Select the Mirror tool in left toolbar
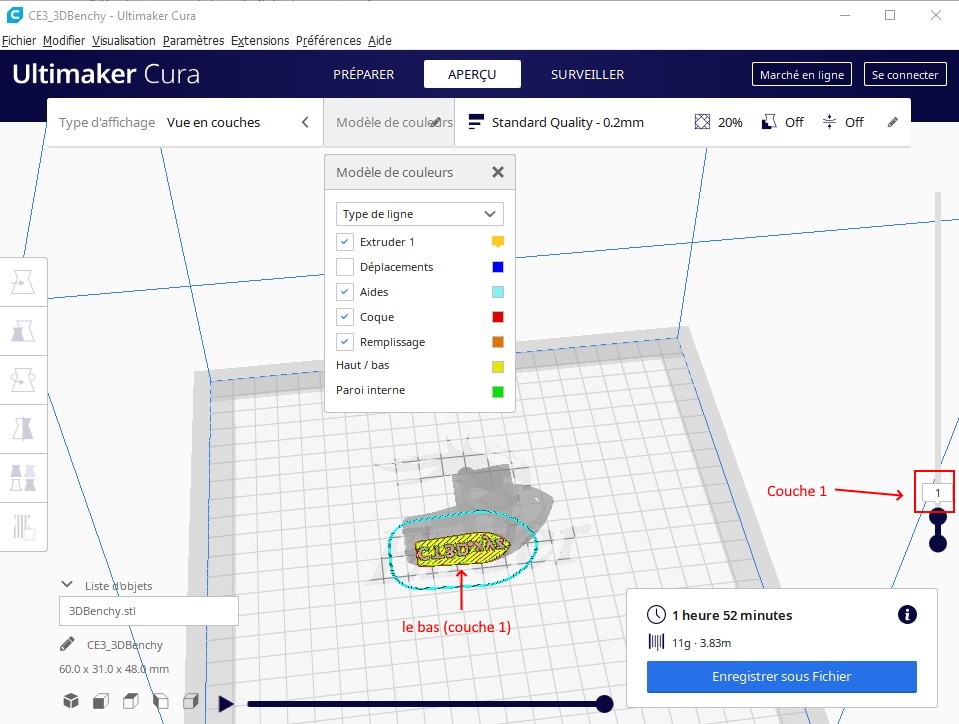The height and width of the screenshot is (724, 959). coord(23,429)
